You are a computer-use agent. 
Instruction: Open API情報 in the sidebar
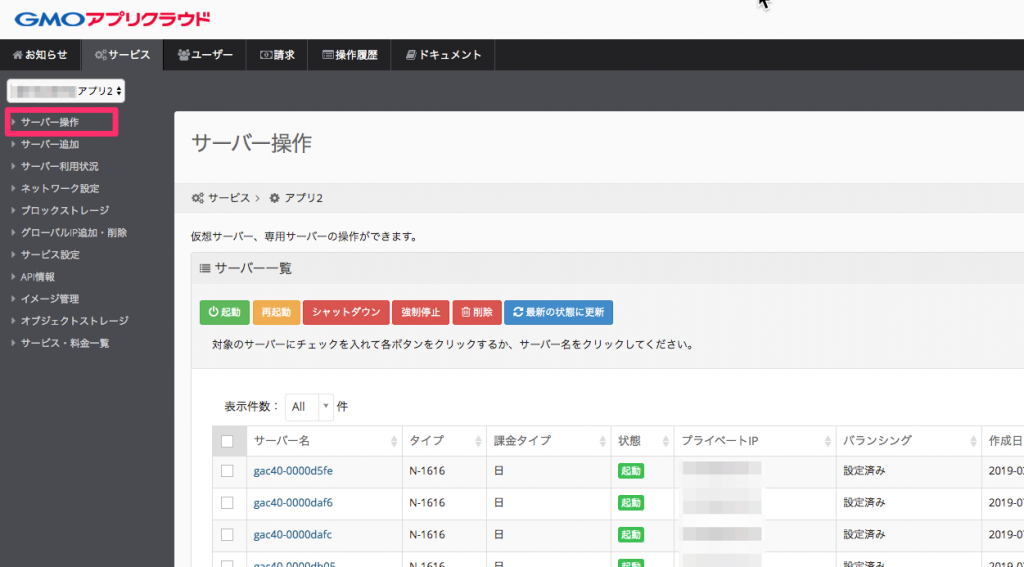(x=37, y=277)
